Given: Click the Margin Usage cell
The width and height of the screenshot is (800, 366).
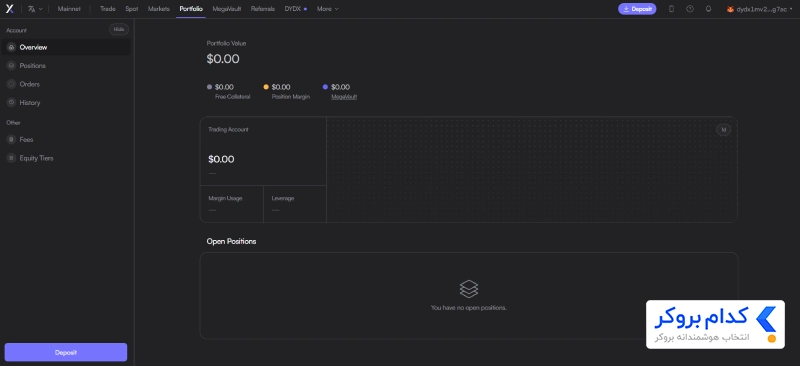Looking at the screenshot, I should click(232, 204).
